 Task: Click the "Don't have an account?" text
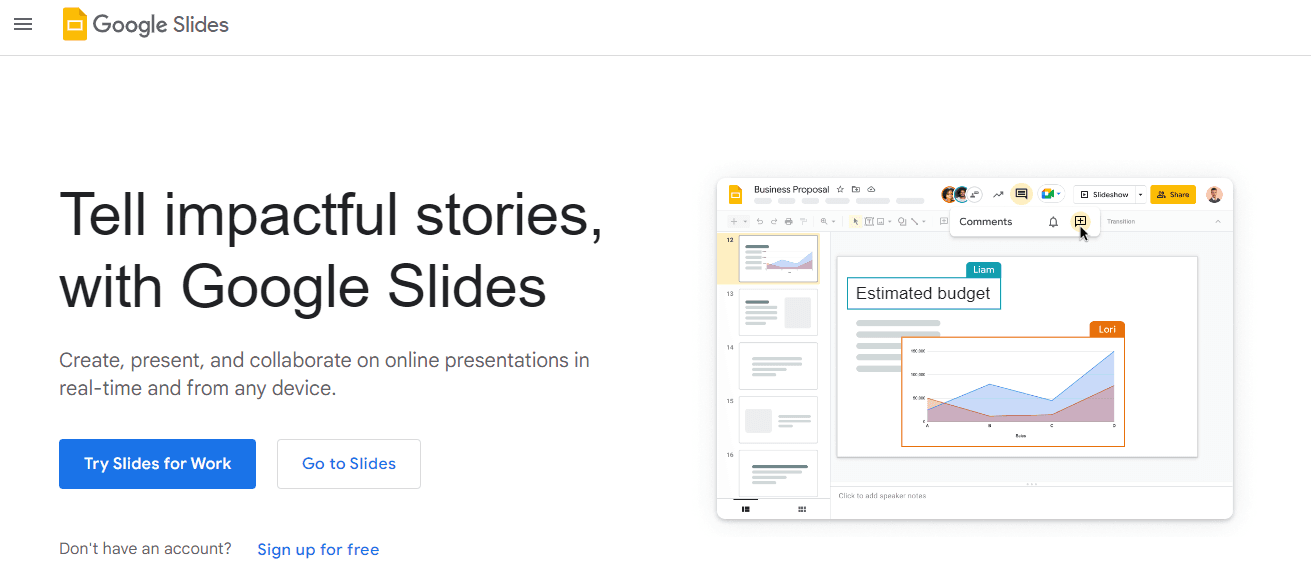point(145,548)
